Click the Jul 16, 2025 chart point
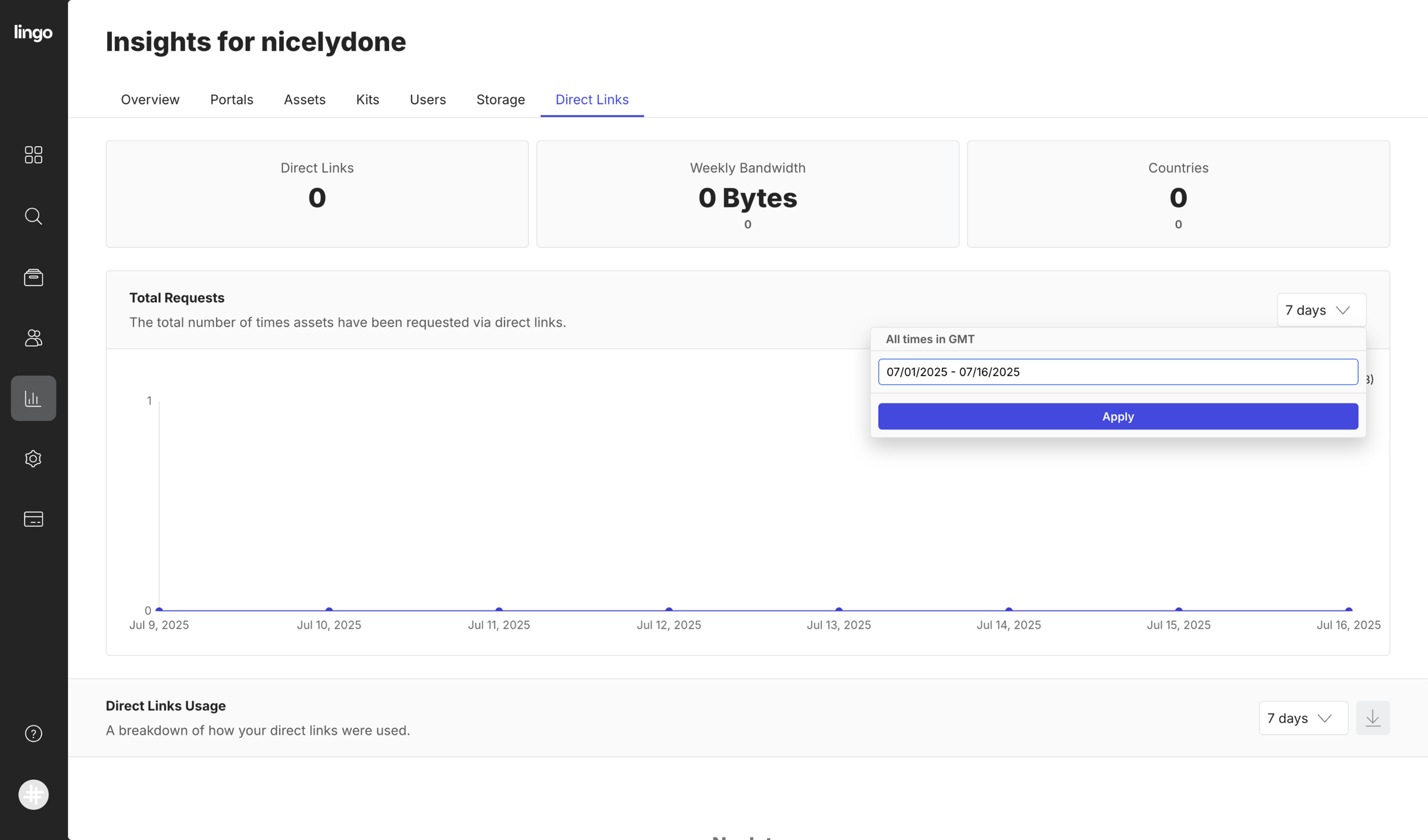Viewport: 1428px width, 840px height. tap(1349, 610)
